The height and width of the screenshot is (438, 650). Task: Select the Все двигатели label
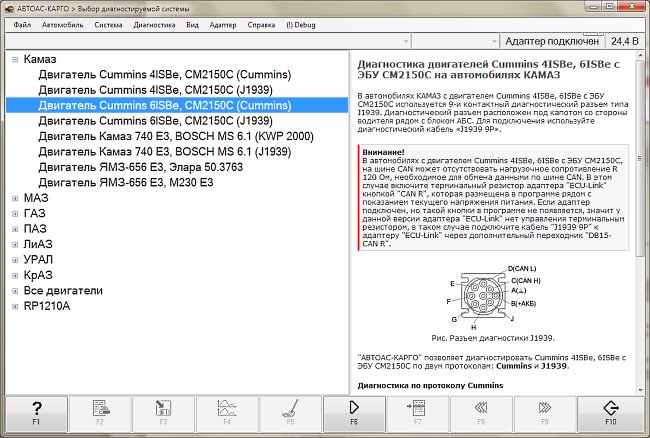(63, 291)
